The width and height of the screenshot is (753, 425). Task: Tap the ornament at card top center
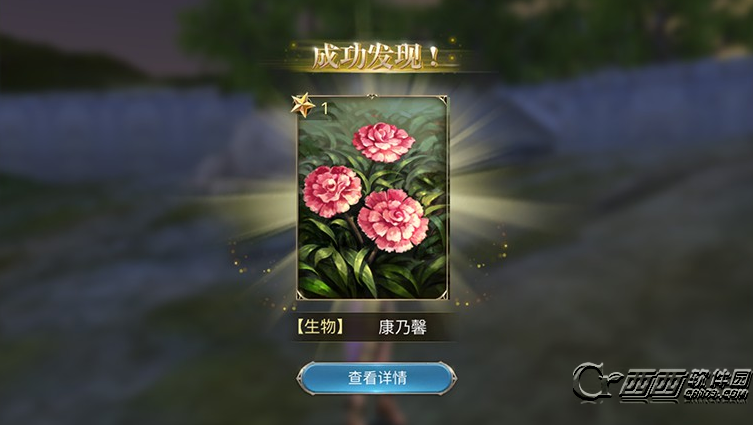373,97
